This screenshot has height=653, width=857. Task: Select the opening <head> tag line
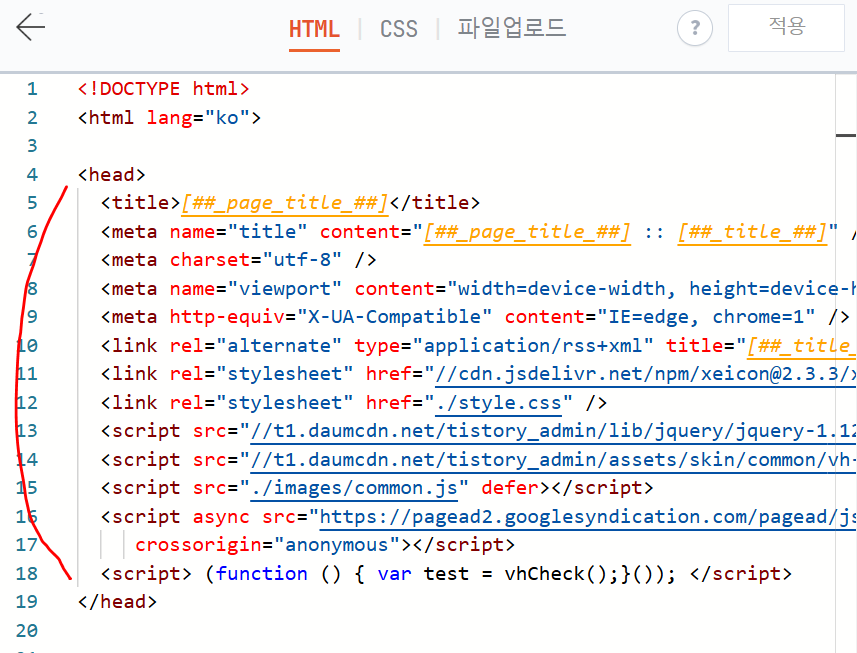pyautogui.click(x=111, y=174)
